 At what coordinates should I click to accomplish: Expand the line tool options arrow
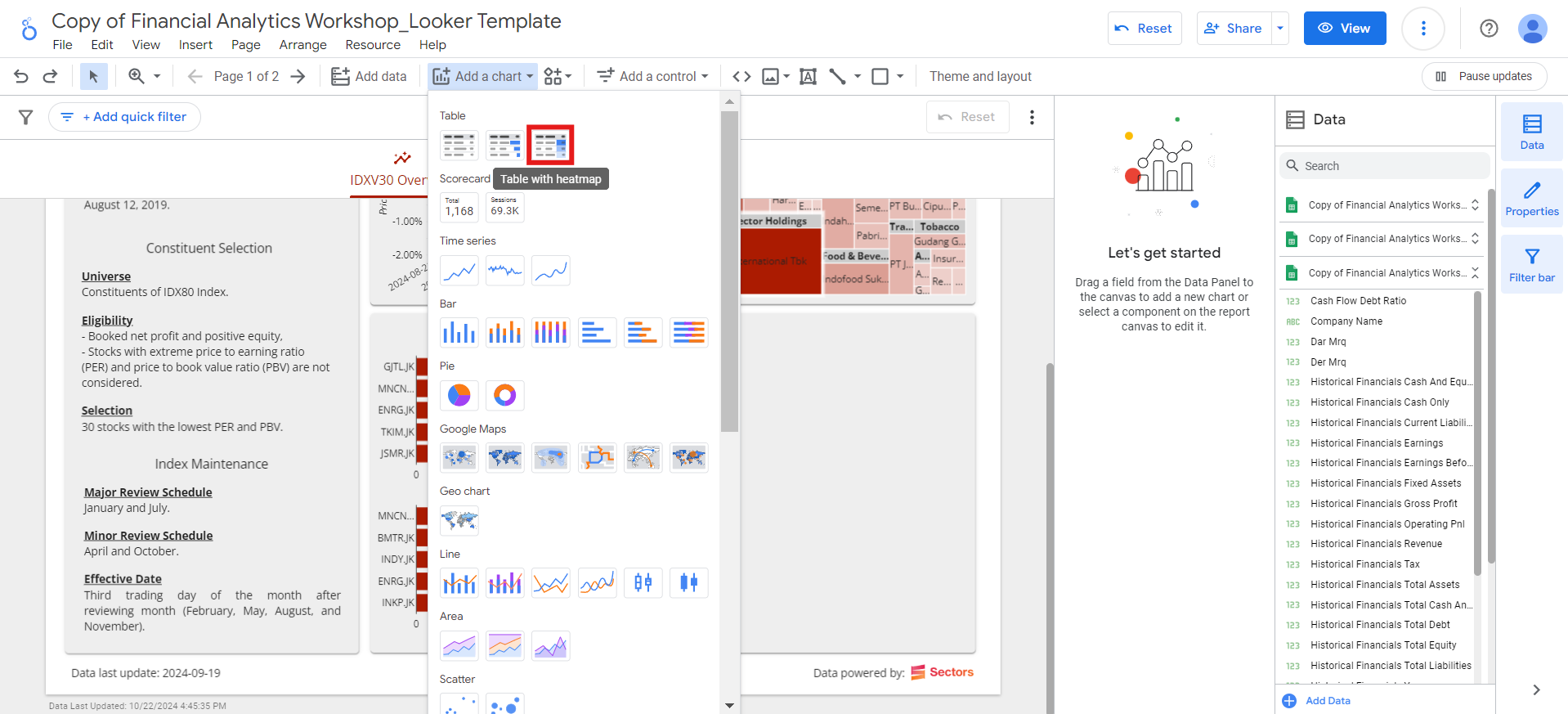click(858, 76)
